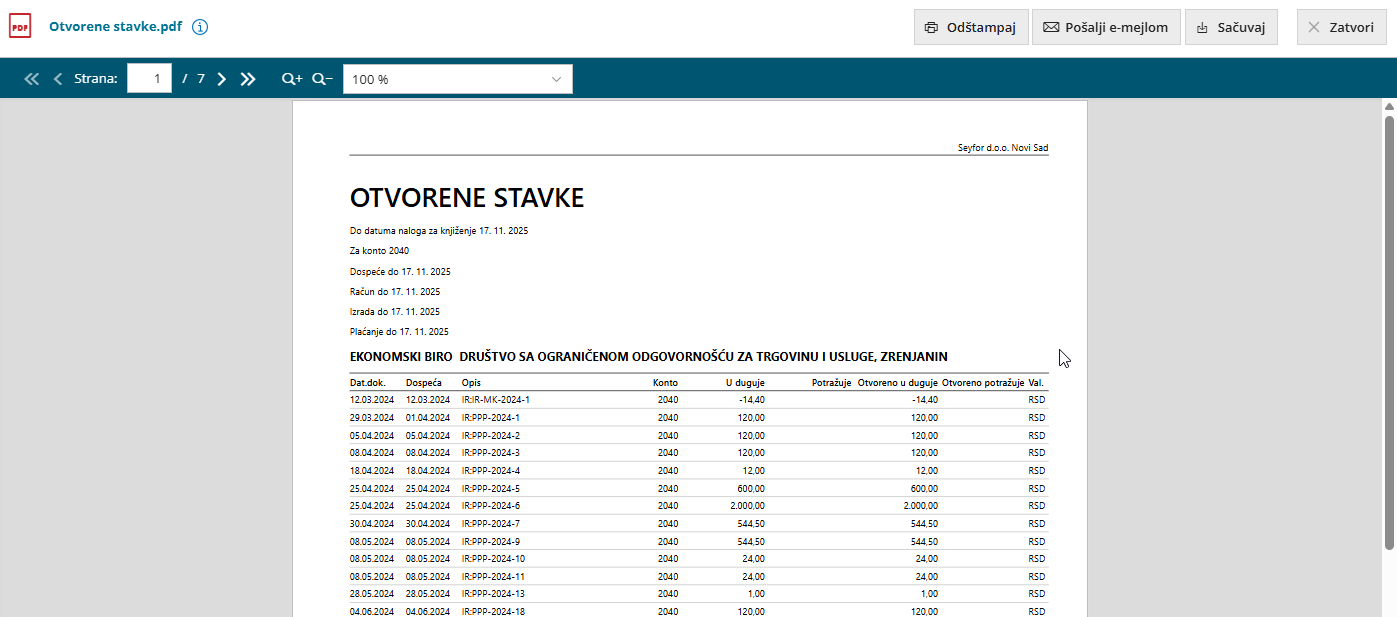Click the 'Dospeće do 17. 11. 2025' line
The width and height of the screenshot is (1397, 617).
point(400,272)
